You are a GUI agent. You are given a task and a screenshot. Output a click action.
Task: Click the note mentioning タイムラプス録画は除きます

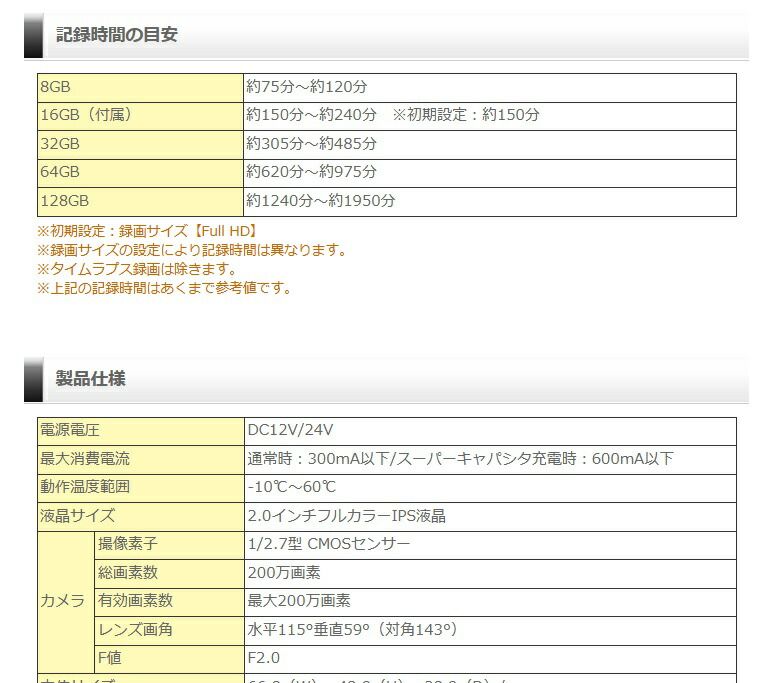137,269
